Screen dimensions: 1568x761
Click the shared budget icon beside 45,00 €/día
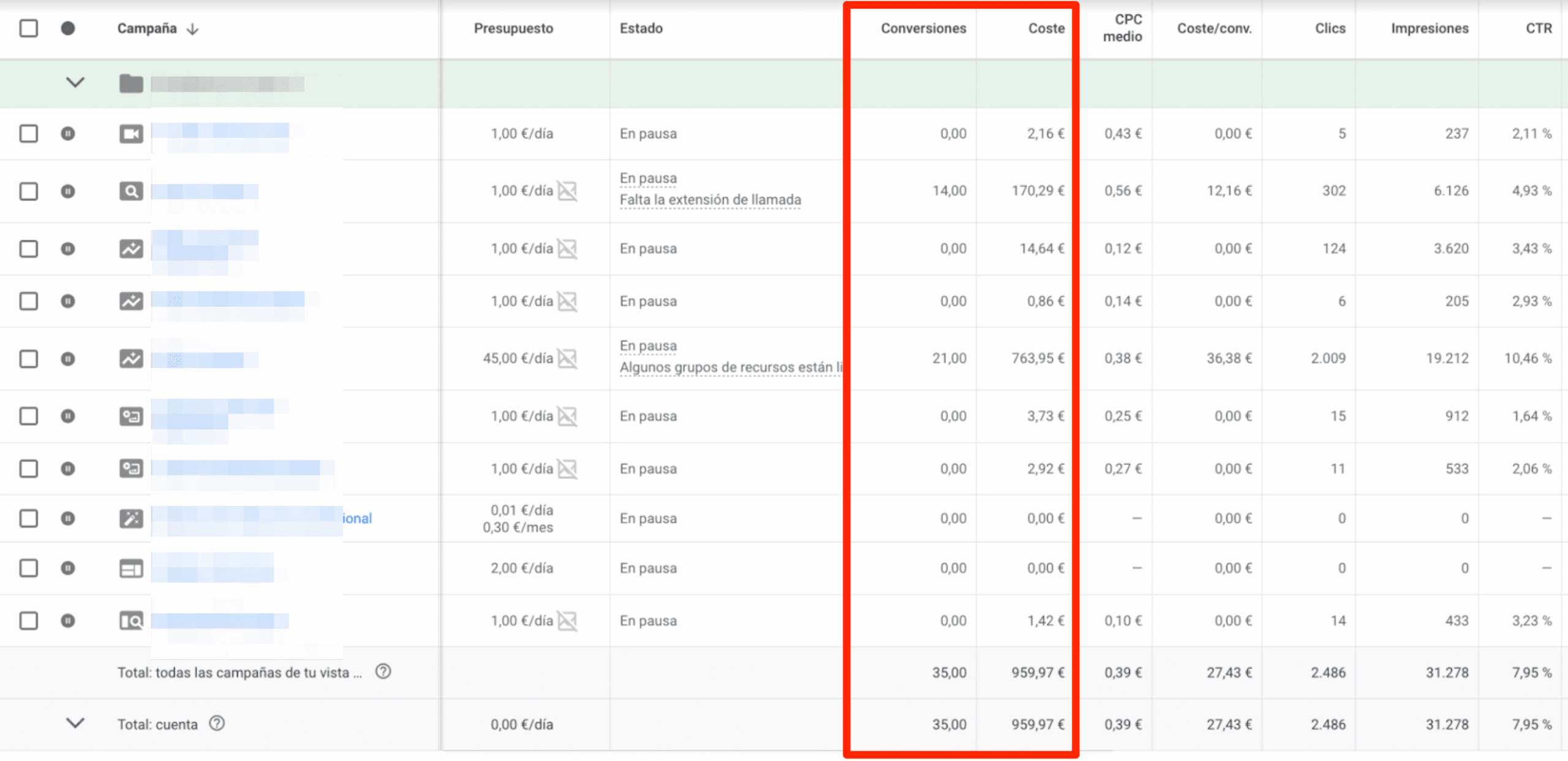[x=567, y=358]
